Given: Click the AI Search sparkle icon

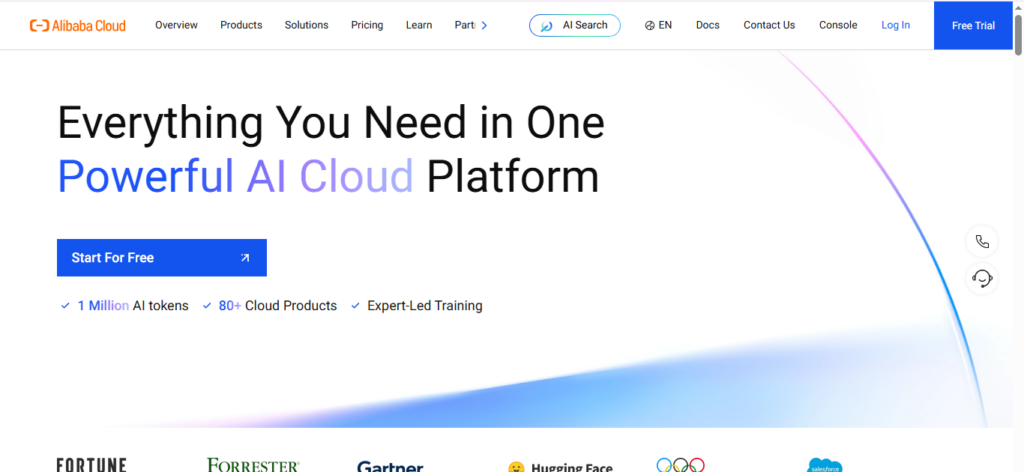Looking at the screenshot, I should 547,25.
